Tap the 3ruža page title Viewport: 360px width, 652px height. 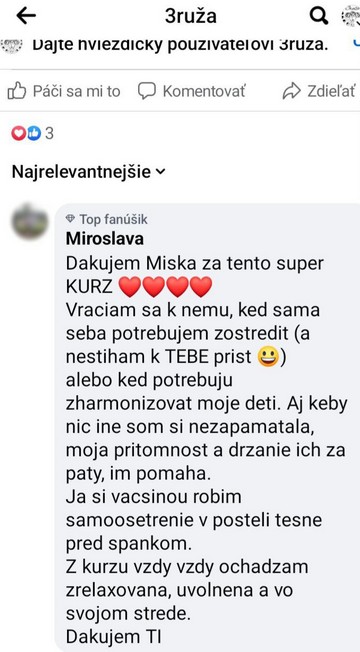[191, 16]
